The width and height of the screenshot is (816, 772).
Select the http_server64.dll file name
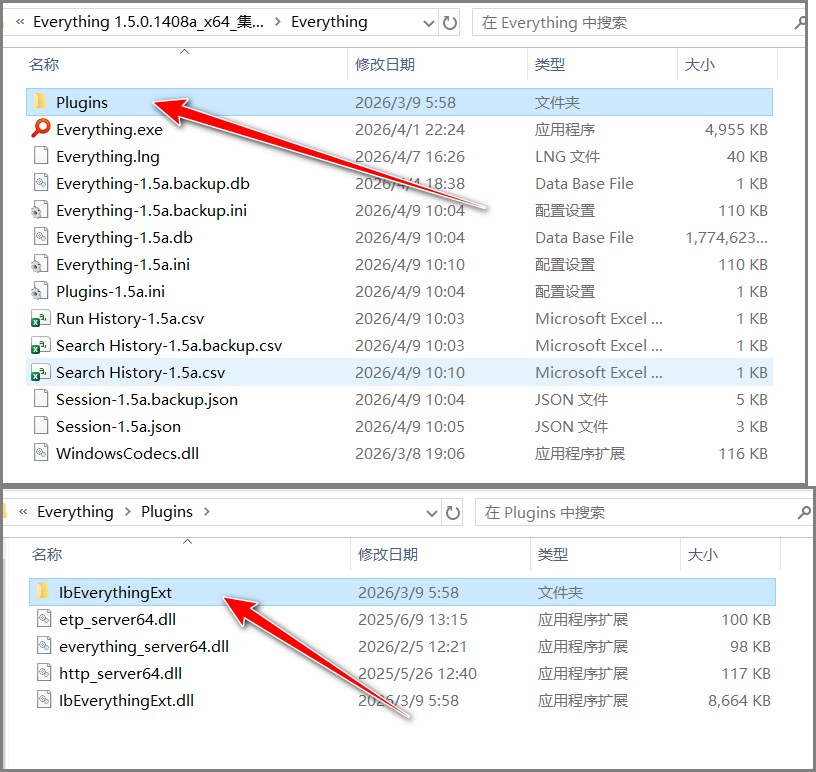121,674
